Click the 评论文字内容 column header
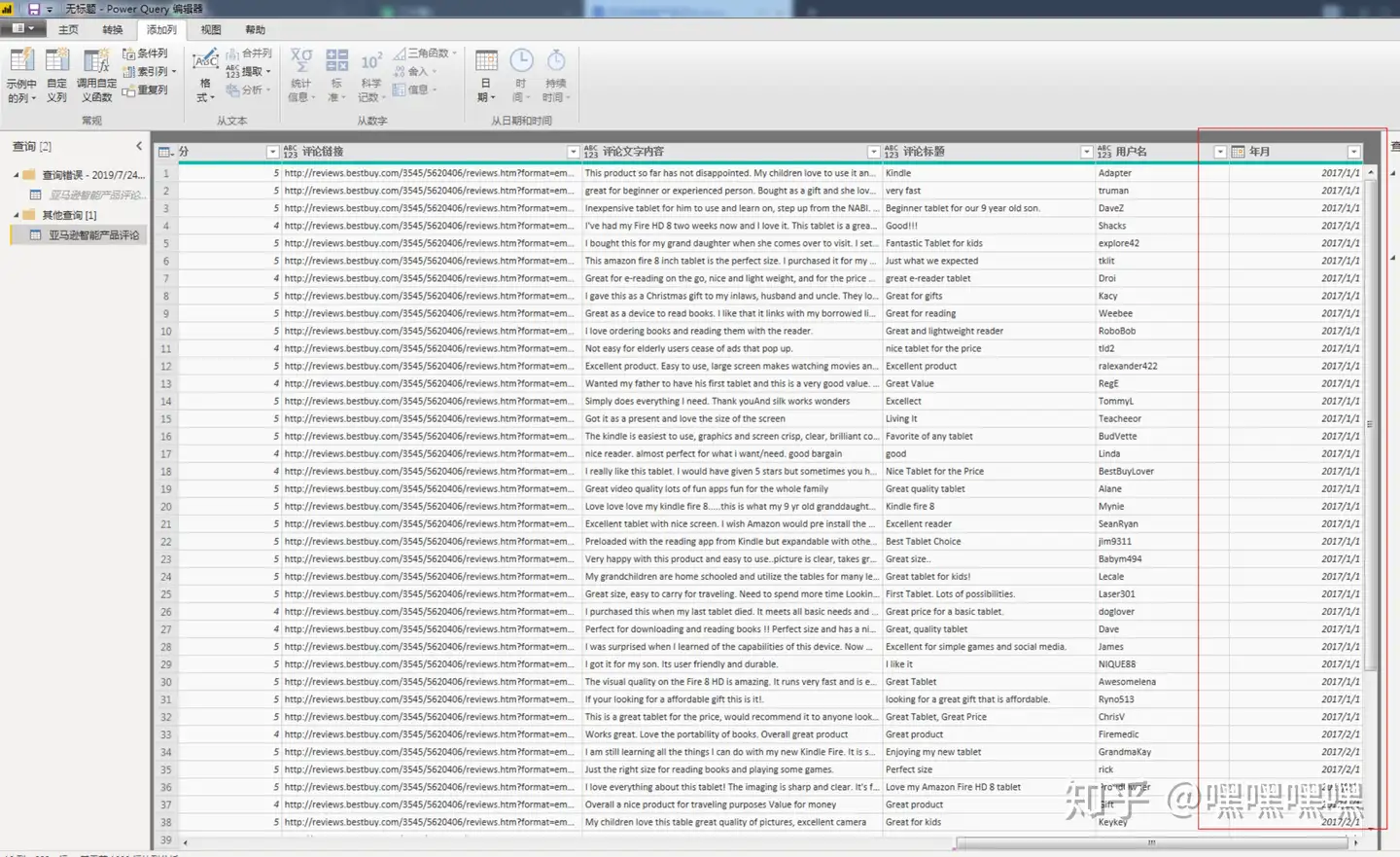The width and height of the screenshot is (1400, 857). click(731, 152)
